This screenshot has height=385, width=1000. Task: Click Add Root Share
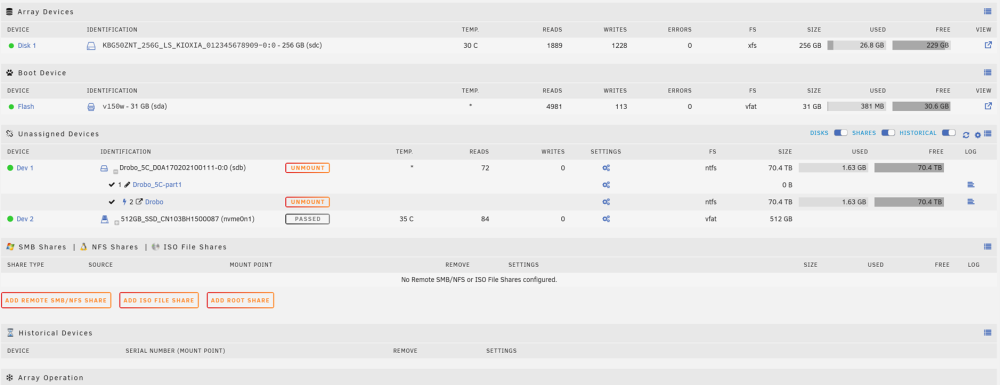pyautogui.click(x=240, y=300)
